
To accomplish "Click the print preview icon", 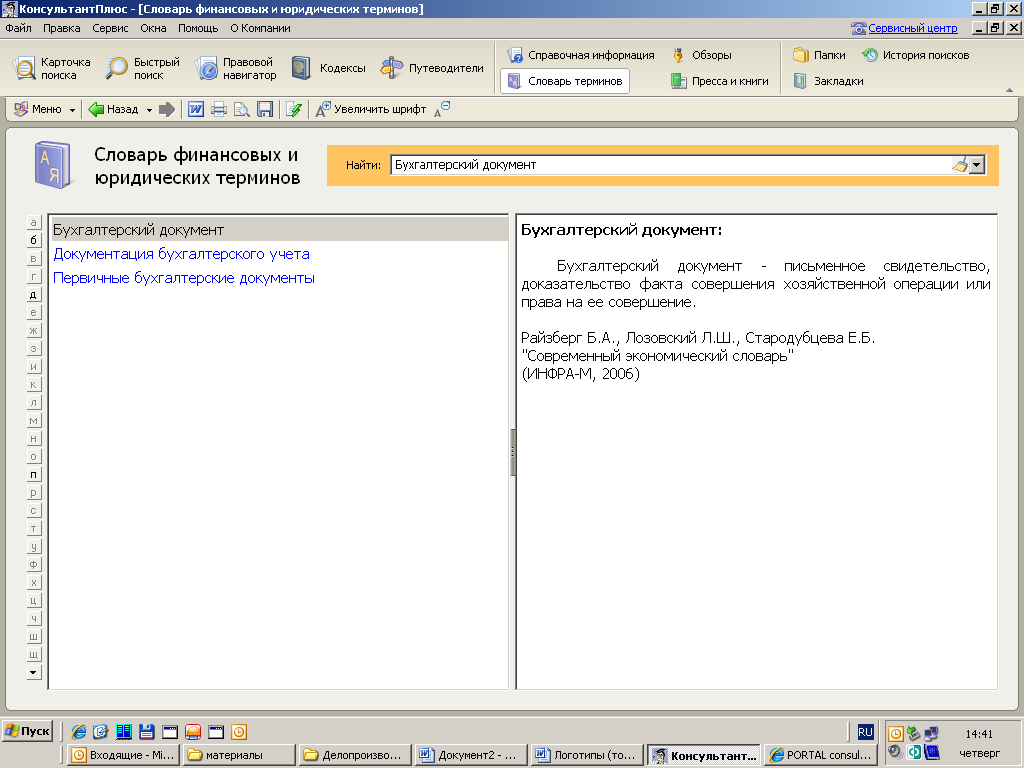I will pyautogui.click(x=242, y=109).
